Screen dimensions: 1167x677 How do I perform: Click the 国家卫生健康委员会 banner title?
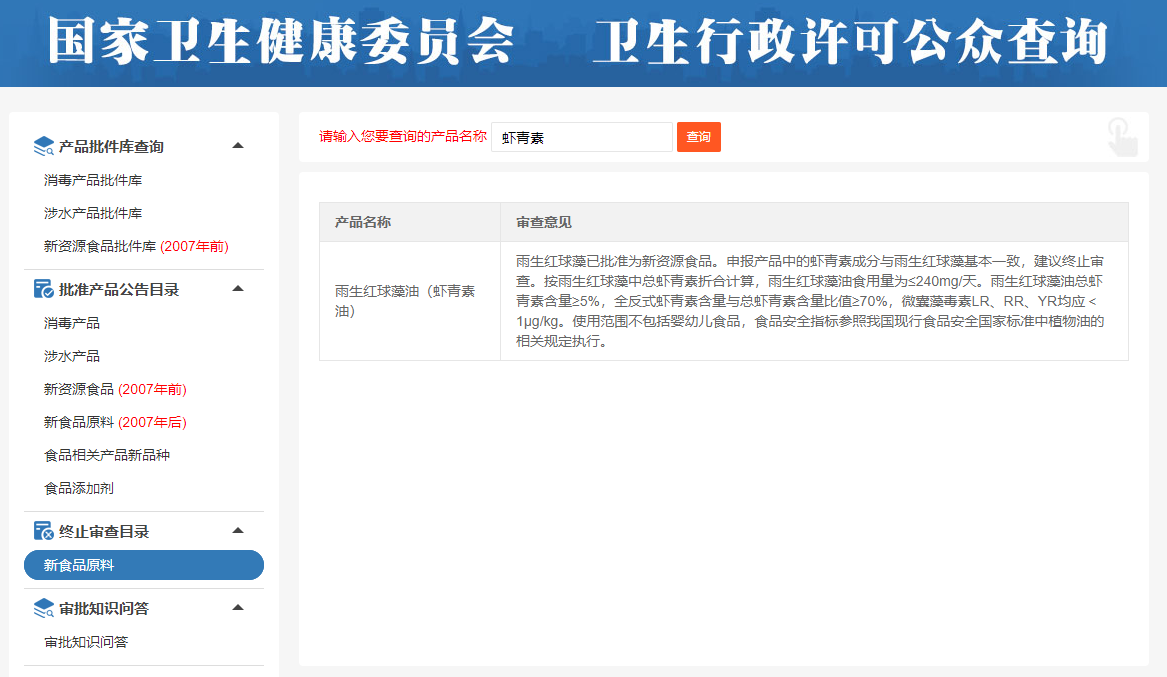click(281, 41)
